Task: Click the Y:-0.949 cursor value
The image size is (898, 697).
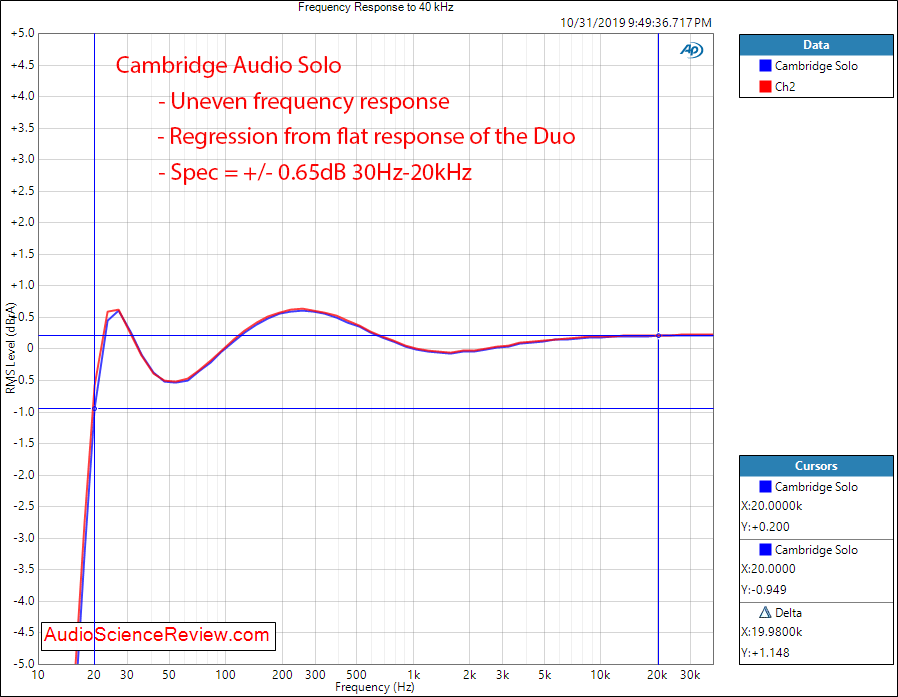Action: coord(764,590)
